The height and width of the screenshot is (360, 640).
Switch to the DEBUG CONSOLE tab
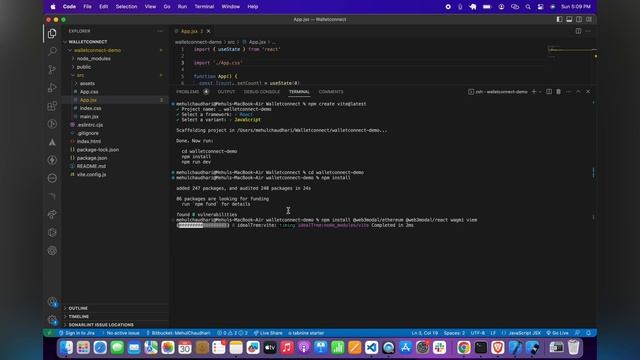[262, 92]
